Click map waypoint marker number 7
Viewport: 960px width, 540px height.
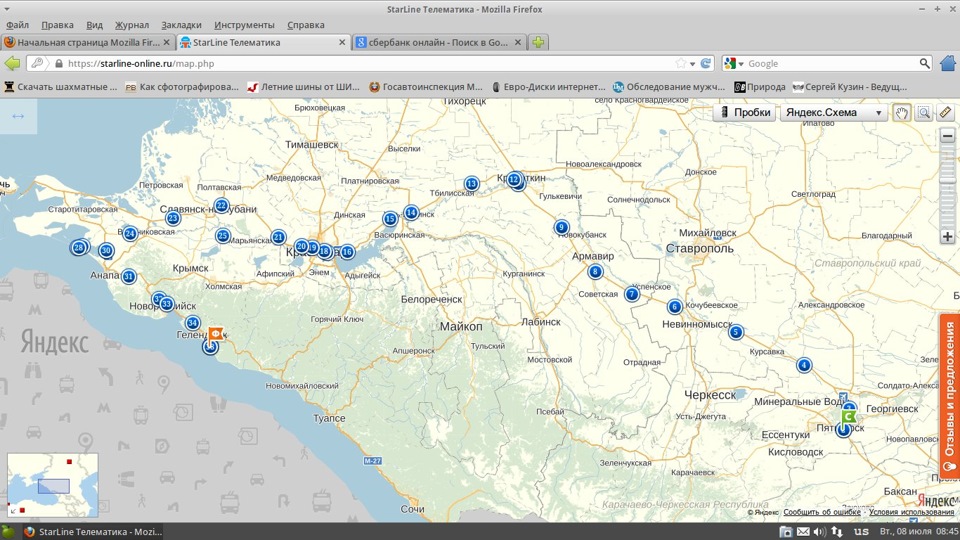(x=632, y=294)
